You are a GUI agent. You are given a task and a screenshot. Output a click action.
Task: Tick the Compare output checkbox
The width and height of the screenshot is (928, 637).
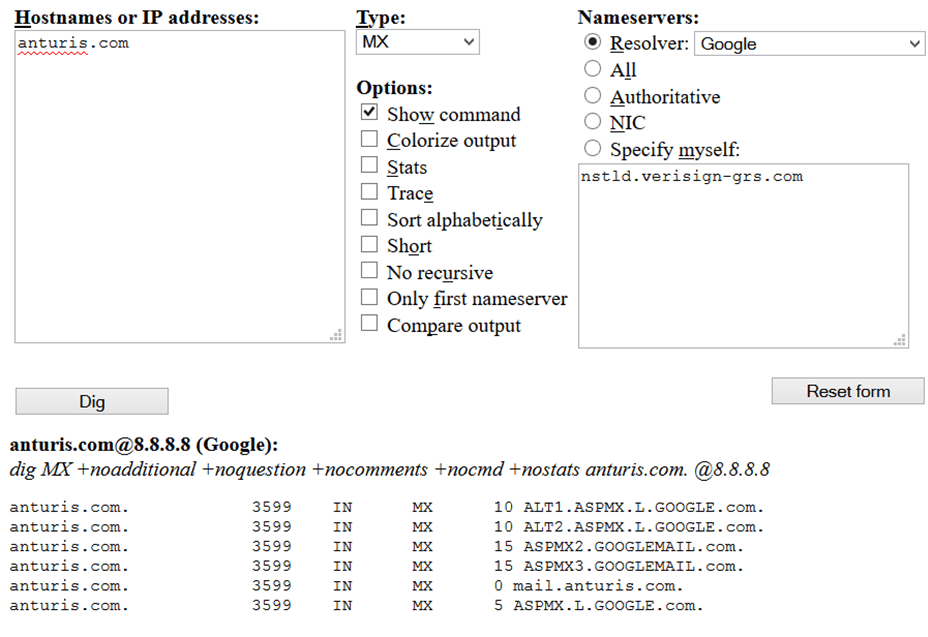point(370,324)
